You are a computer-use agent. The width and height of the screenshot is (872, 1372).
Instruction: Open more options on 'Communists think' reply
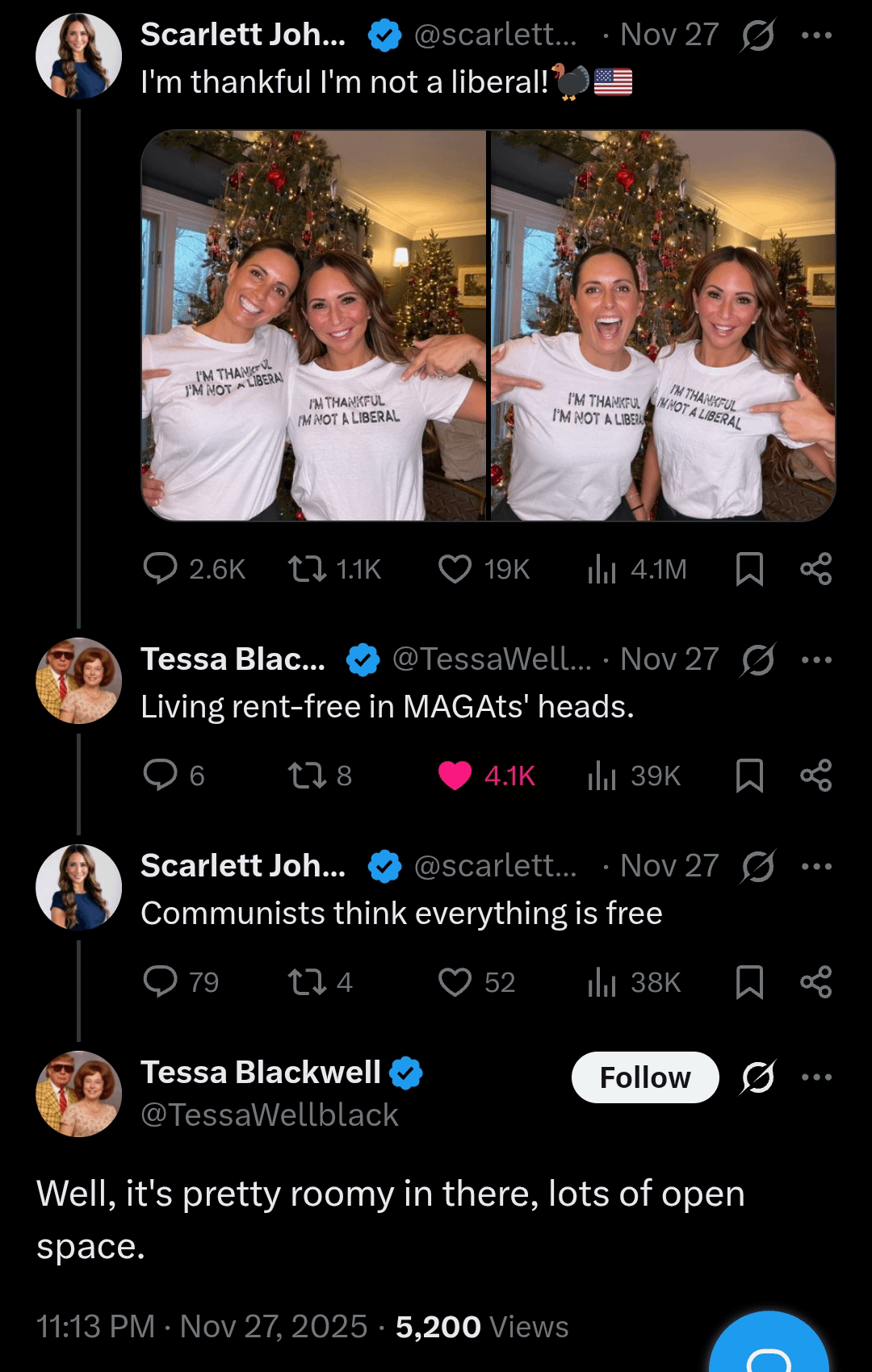pyautogui.click(x=816, y=867)
